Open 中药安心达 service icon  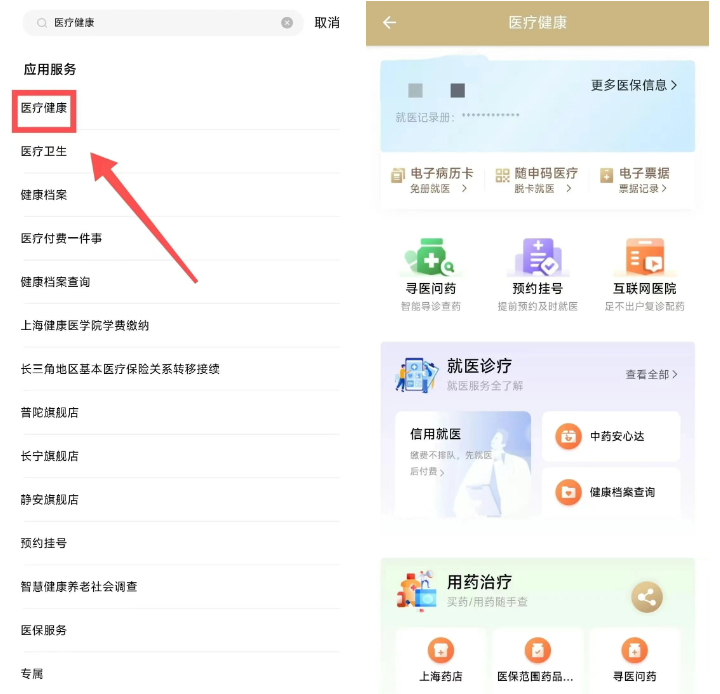click(569, 437)
